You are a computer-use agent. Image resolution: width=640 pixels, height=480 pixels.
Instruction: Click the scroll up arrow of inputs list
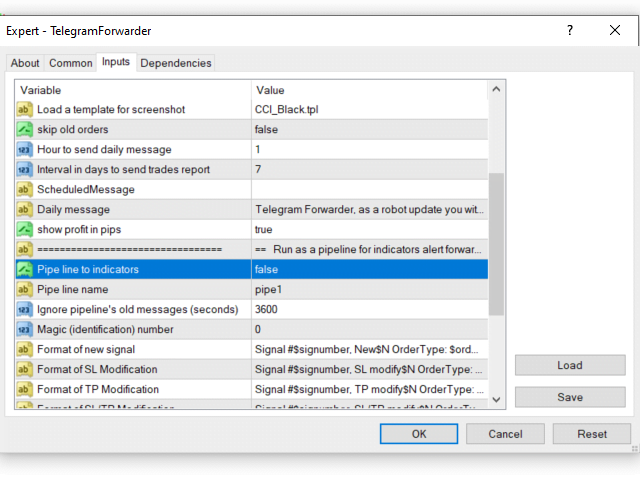pos(496,89)
